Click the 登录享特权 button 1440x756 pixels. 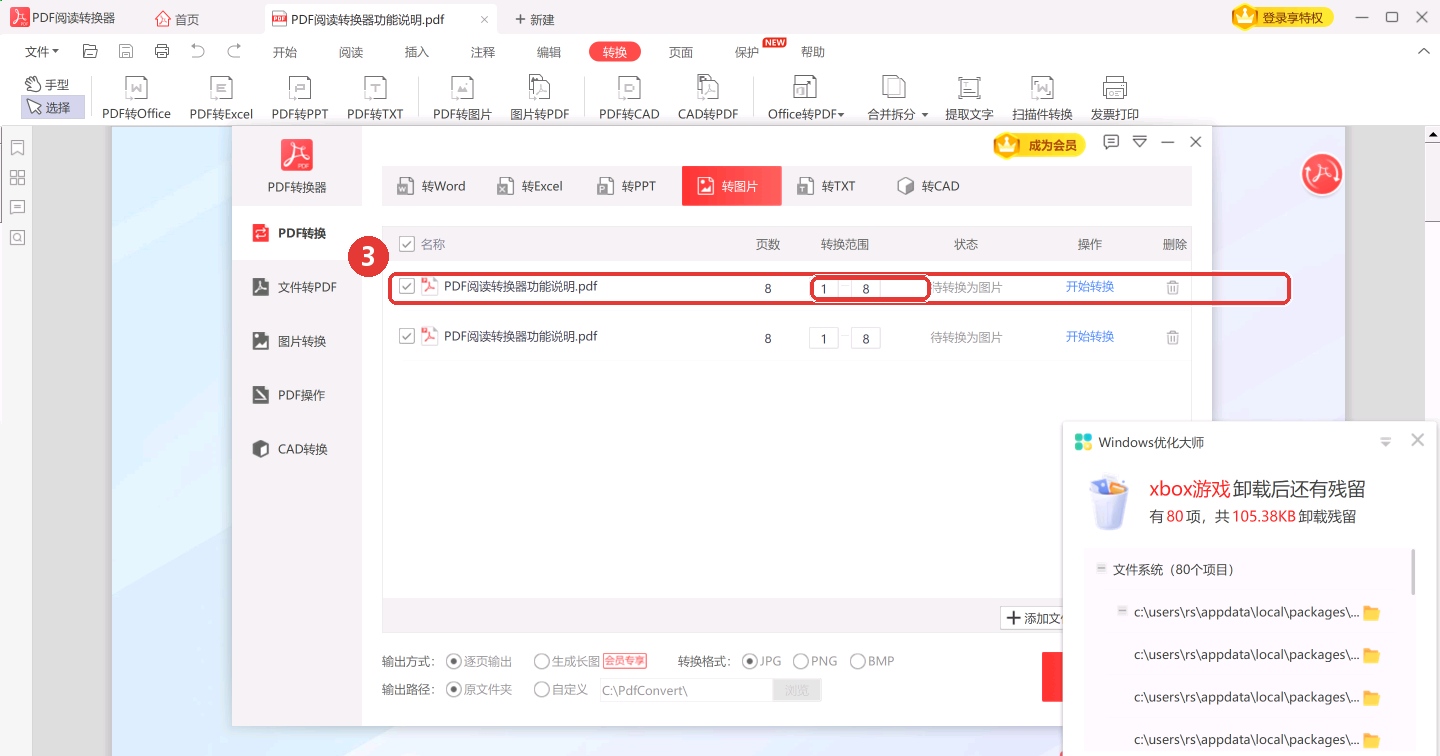tap(1282, 17)
